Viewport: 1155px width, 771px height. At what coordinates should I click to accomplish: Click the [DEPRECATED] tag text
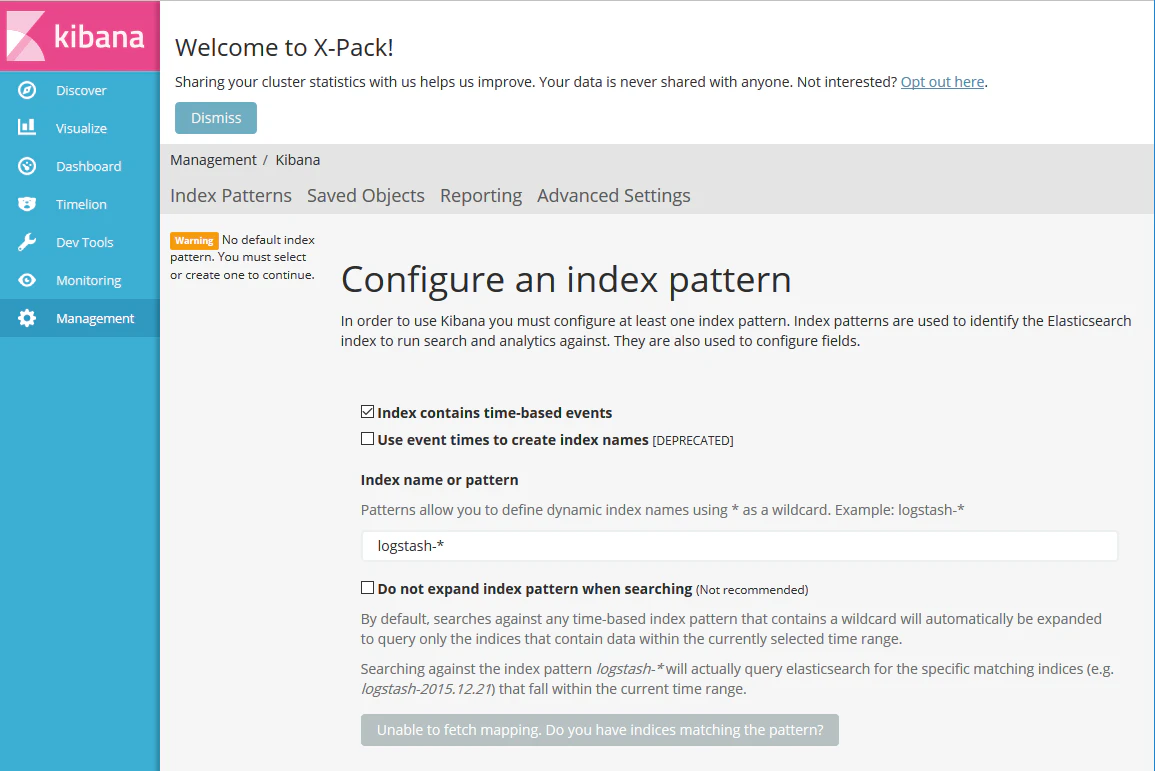pos(692,440)
